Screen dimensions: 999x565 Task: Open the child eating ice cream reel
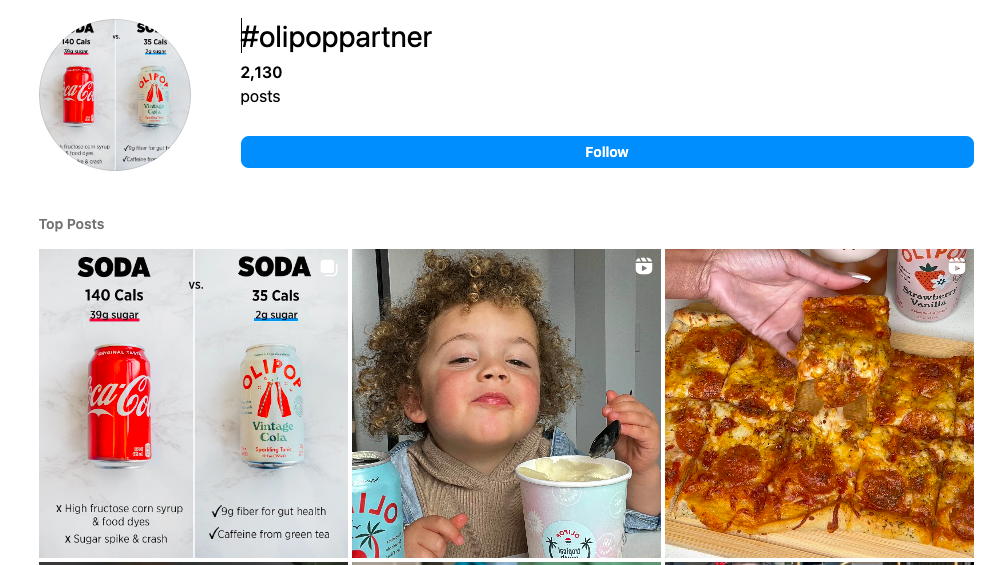(x=507, y=403)
